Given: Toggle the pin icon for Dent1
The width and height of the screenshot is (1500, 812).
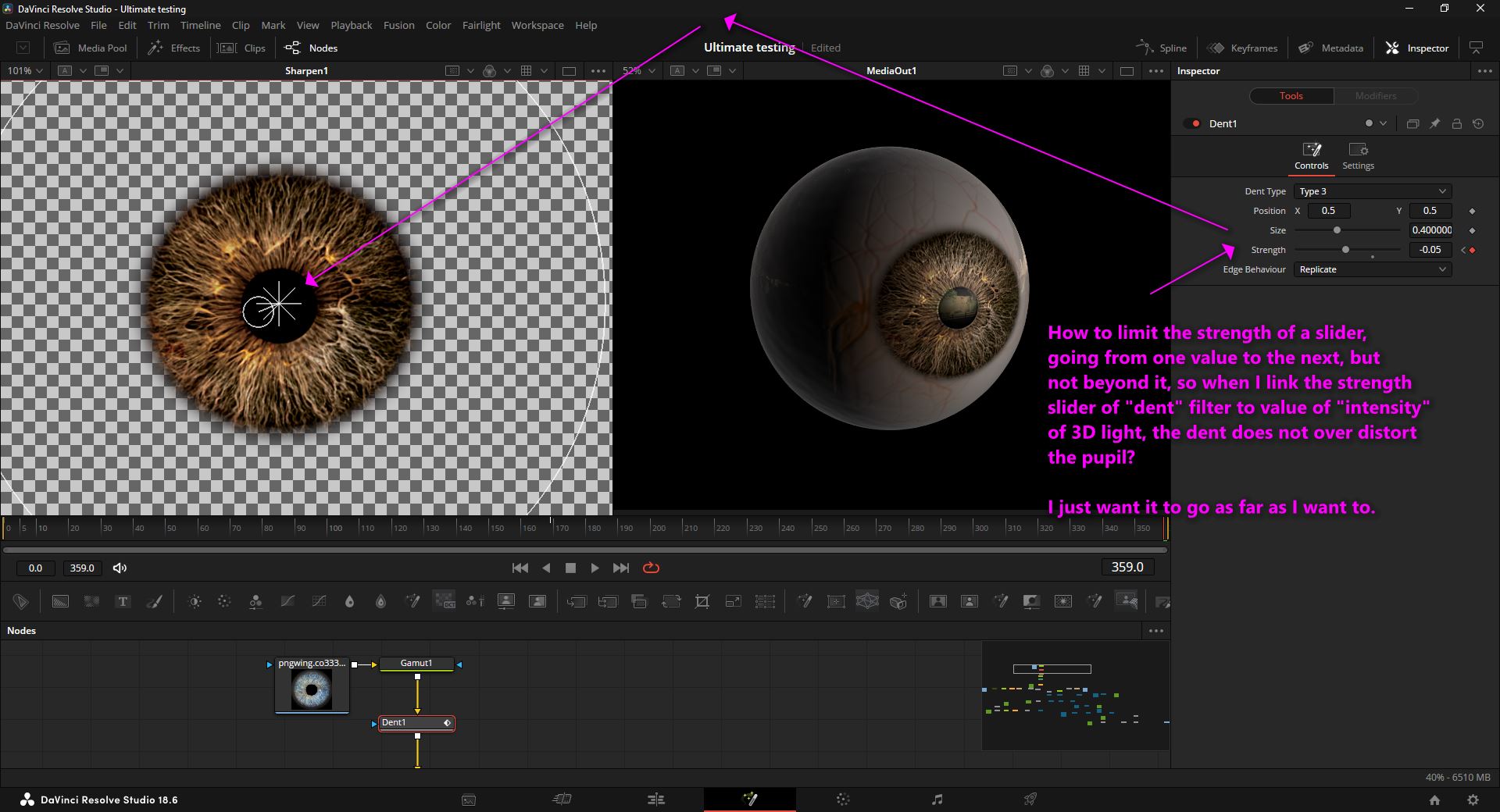Looking at the screenshot, I should 1434,123.
